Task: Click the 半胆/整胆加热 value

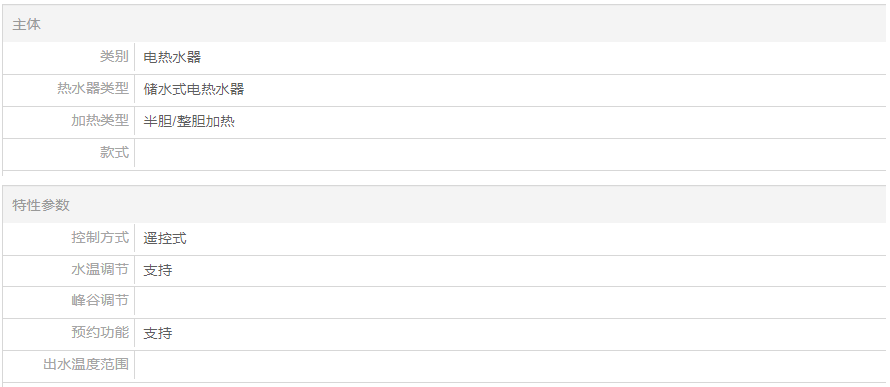Action: [189, 121]
